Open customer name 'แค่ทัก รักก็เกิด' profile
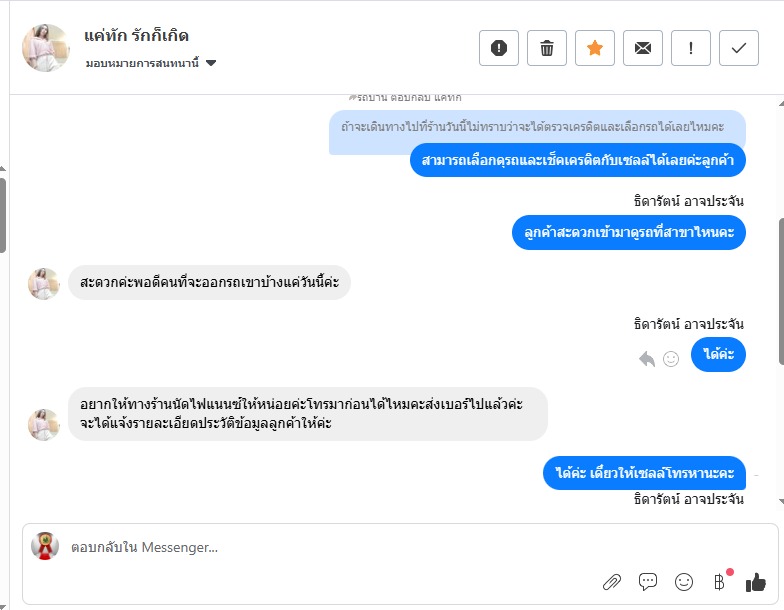Screen dimensions: 784x610 pos(137,36)
